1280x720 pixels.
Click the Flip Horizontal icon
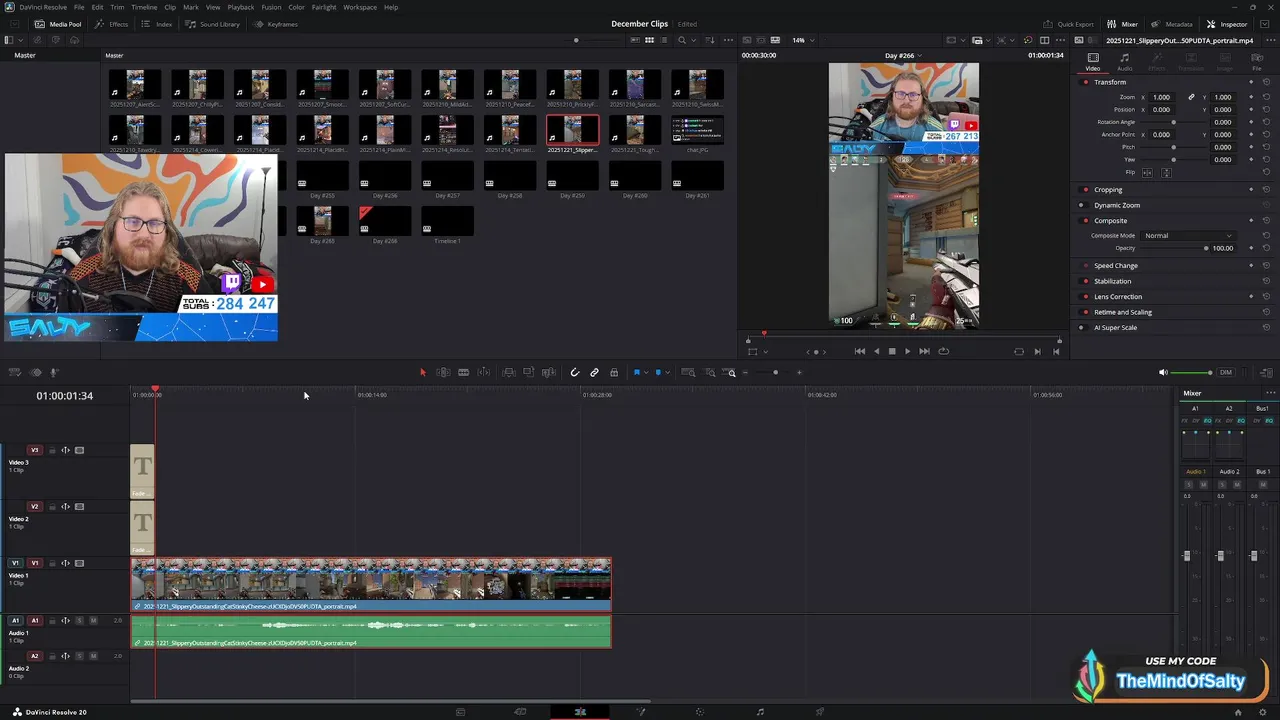(x=1147, y=173)
